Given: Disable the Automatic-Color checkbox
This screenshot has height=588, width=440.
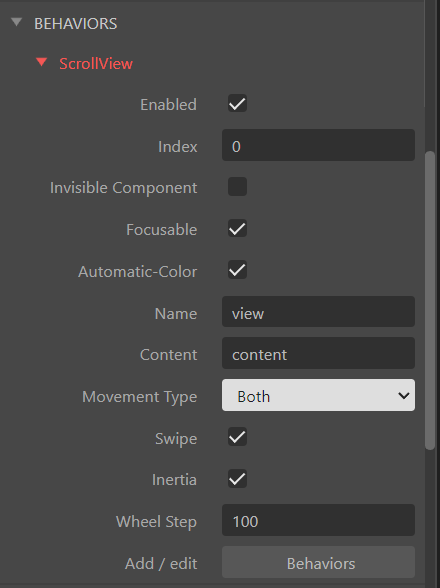Looking at the screenshot, I should click(237, 270).
